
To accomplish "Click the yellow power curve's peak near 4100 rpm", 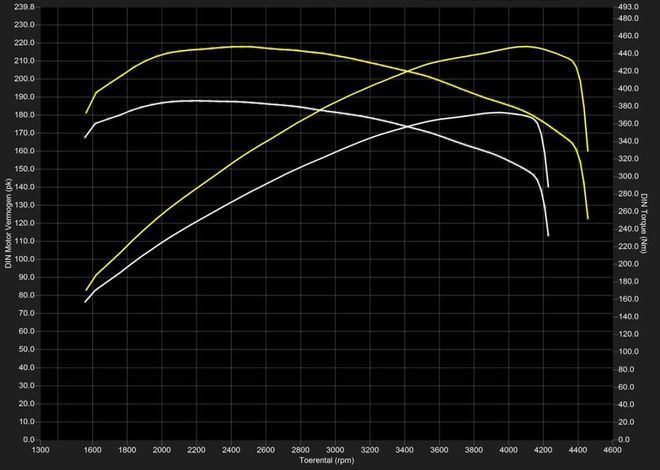I will pos(524,46).
